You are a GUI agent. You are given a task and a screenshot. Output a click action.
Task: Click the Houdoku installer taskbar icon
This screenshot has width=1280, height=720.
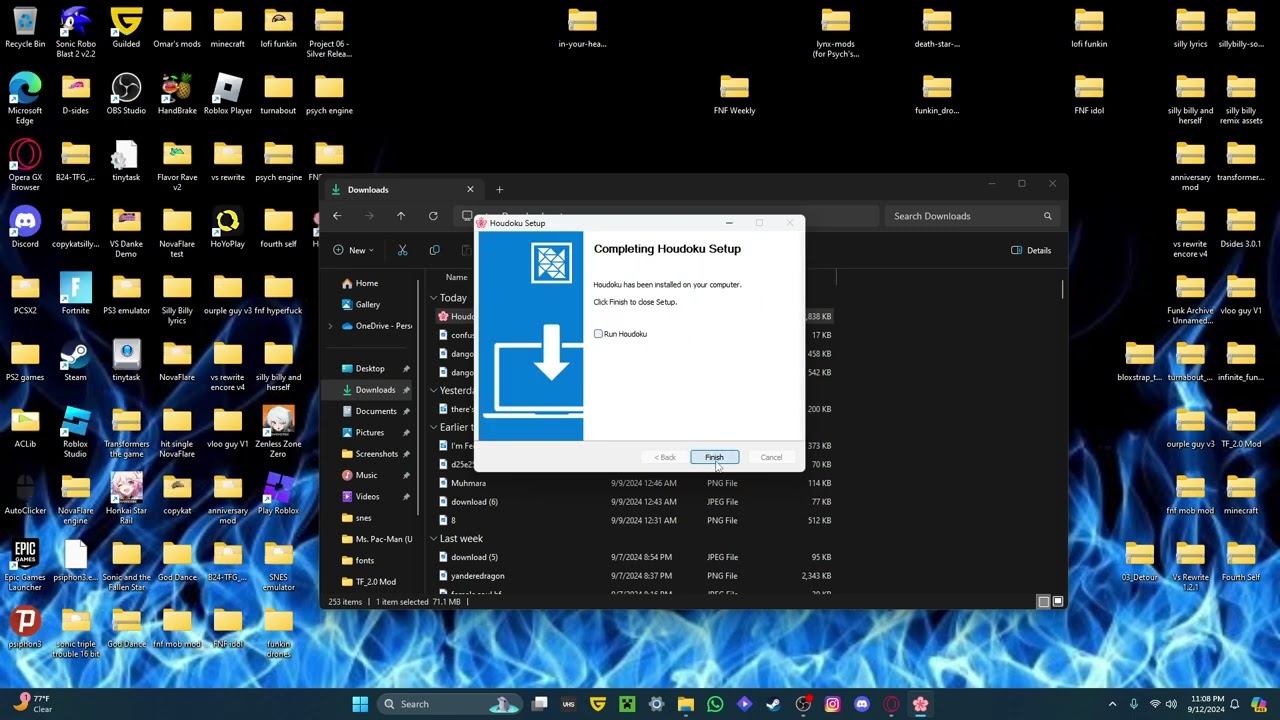pyautogui.click(x=920, y=704)
